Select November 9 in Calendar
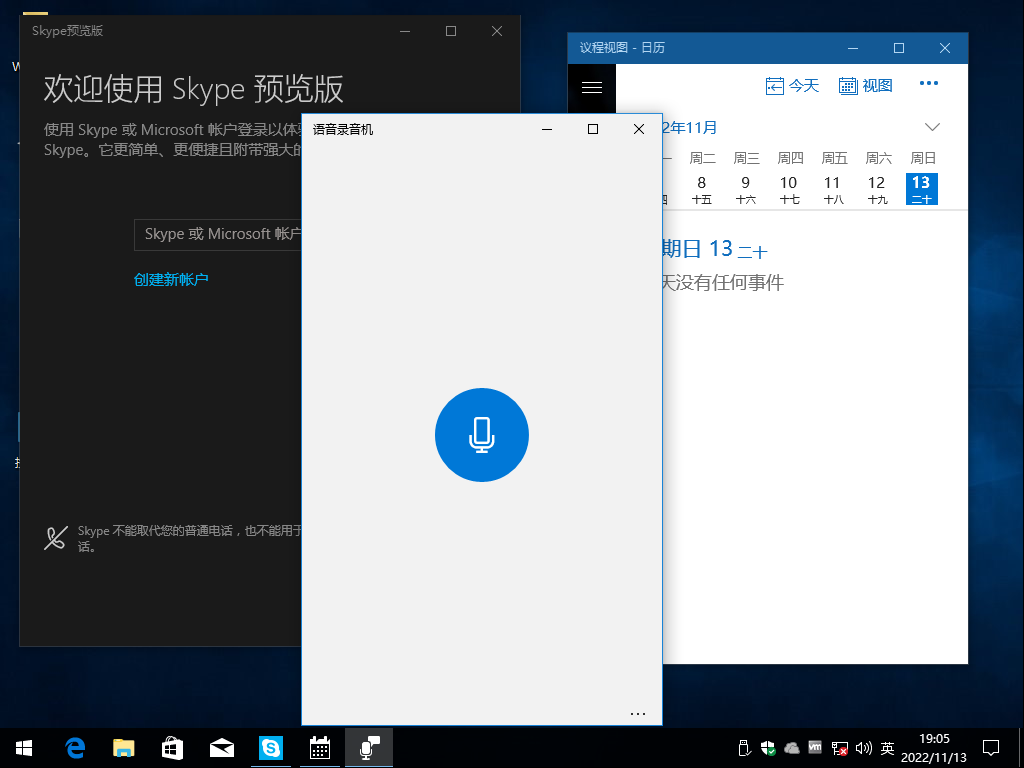This screenshot has width=1024, height=768. point(746,189)
